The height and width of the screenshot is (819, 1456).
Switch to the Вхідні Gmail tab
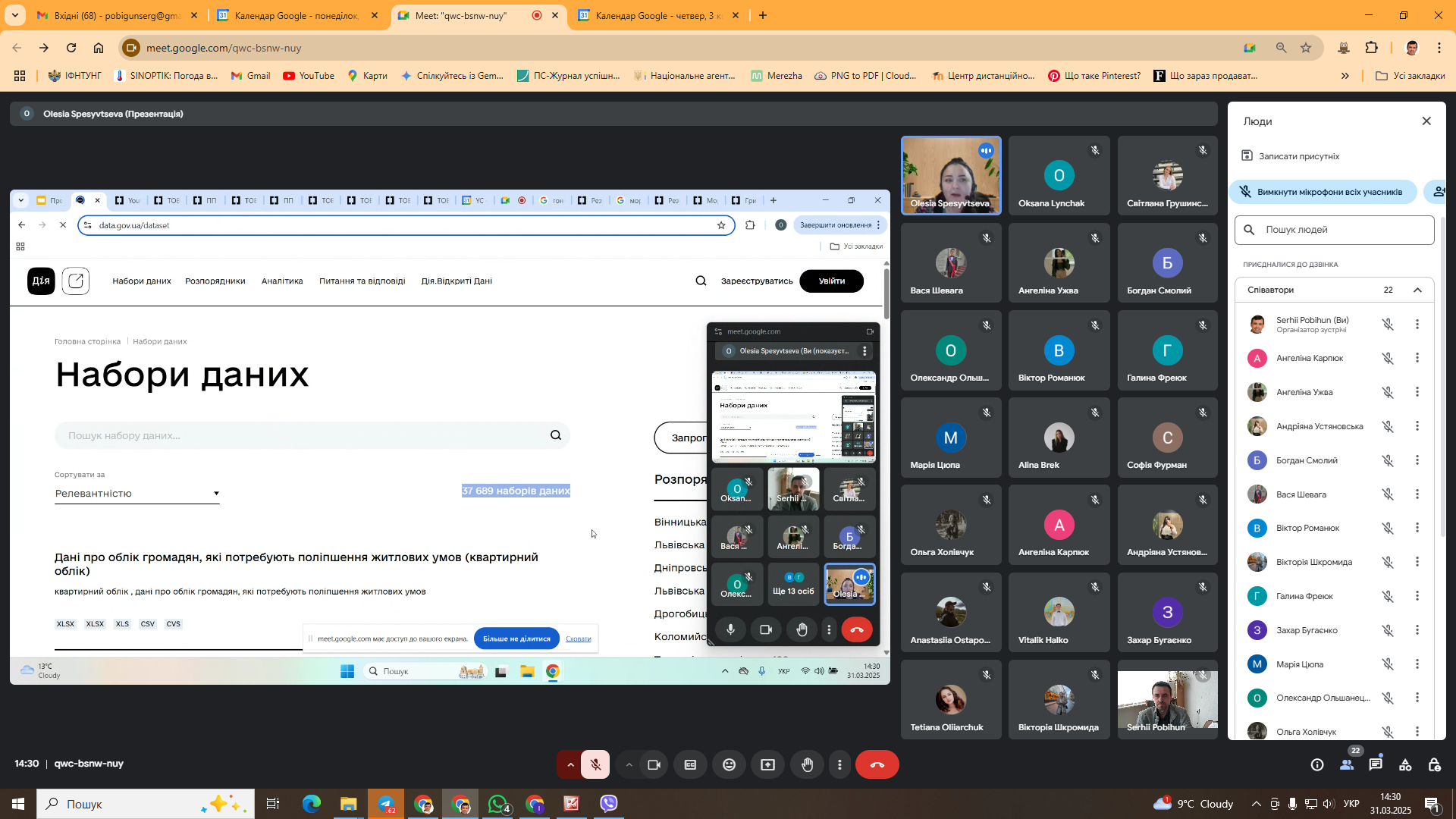(x=118, y=15)
